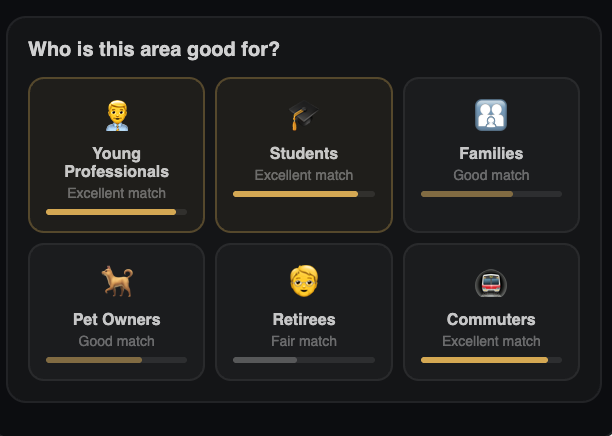
Task: Click the Pet Owners match progress bar
Action: pyautogui.click(x=116, y=360)
